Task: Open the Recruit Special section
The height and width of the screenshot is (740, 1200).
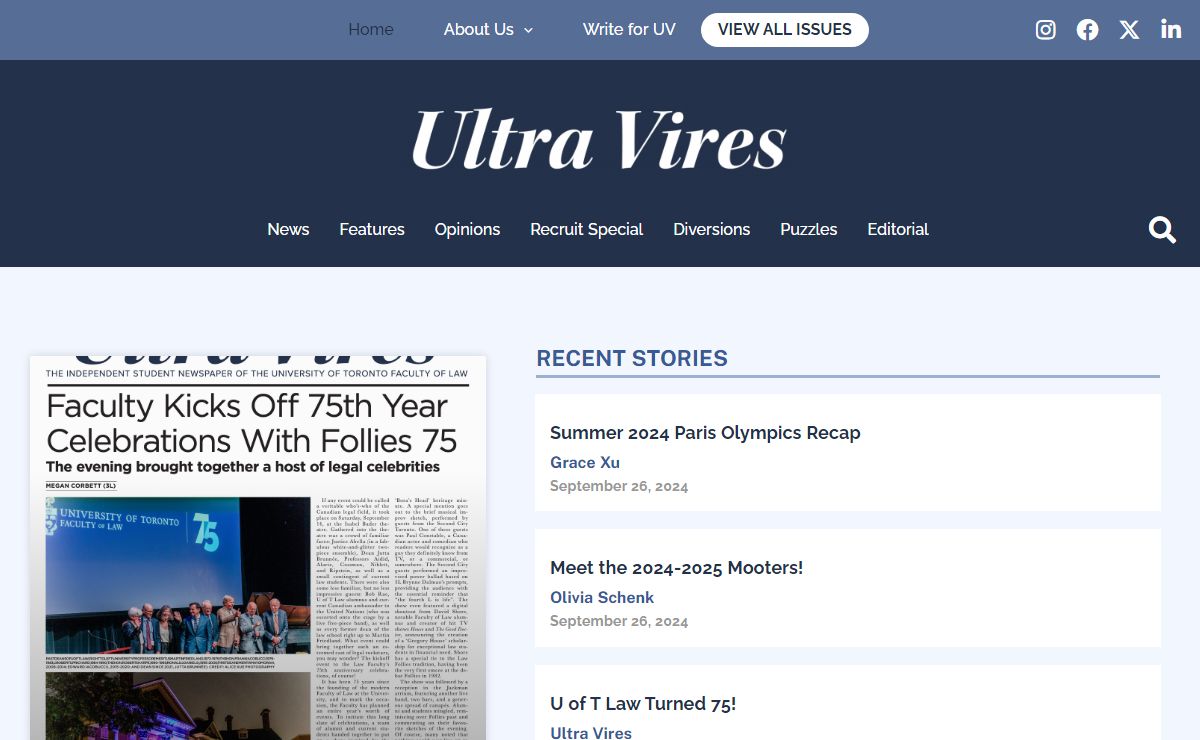Action: coord(587,229)
